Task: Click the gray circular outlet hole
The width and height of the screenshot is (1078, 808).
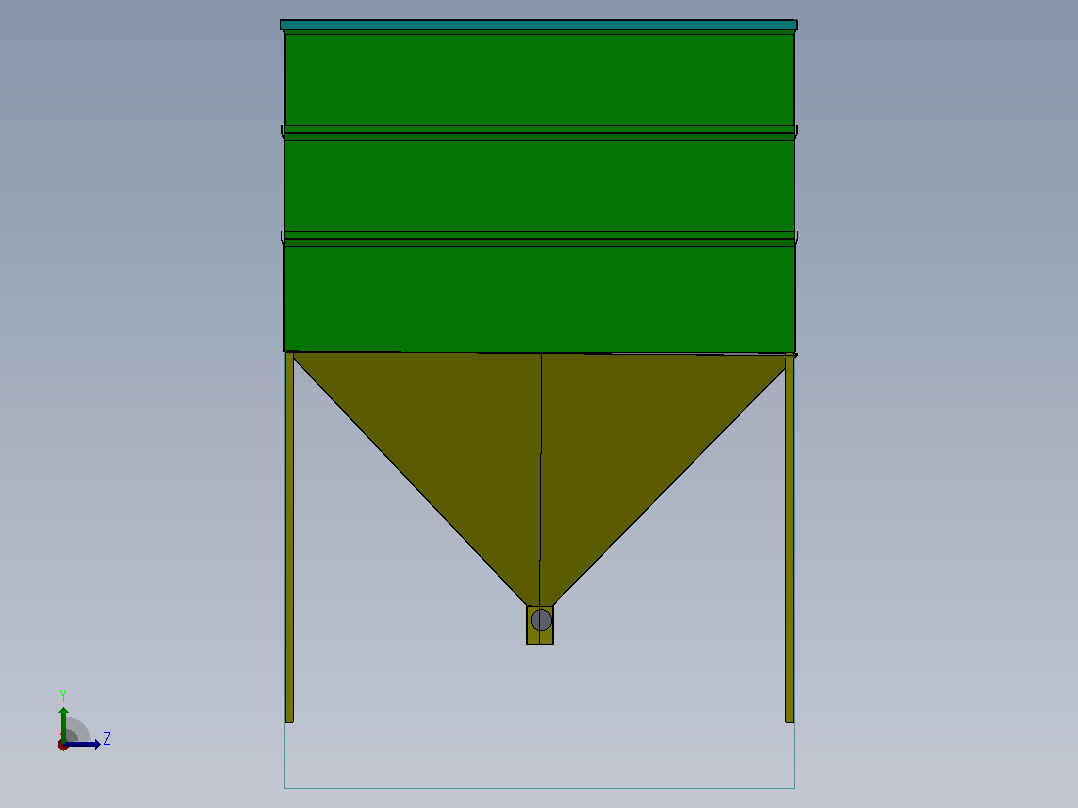Action: (541, 620)
